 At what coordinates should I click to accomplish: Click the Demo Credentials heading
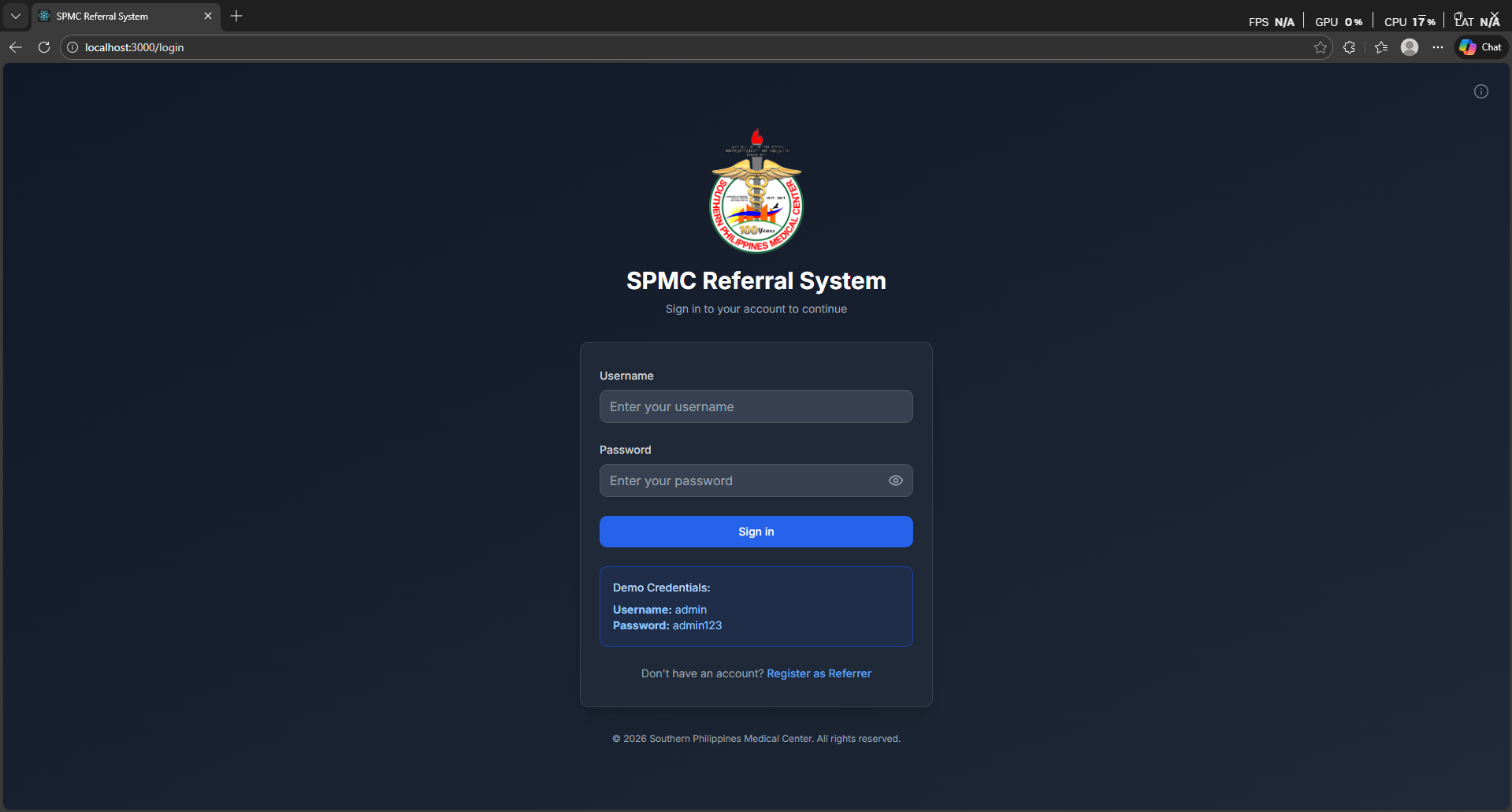click(662, 588)
